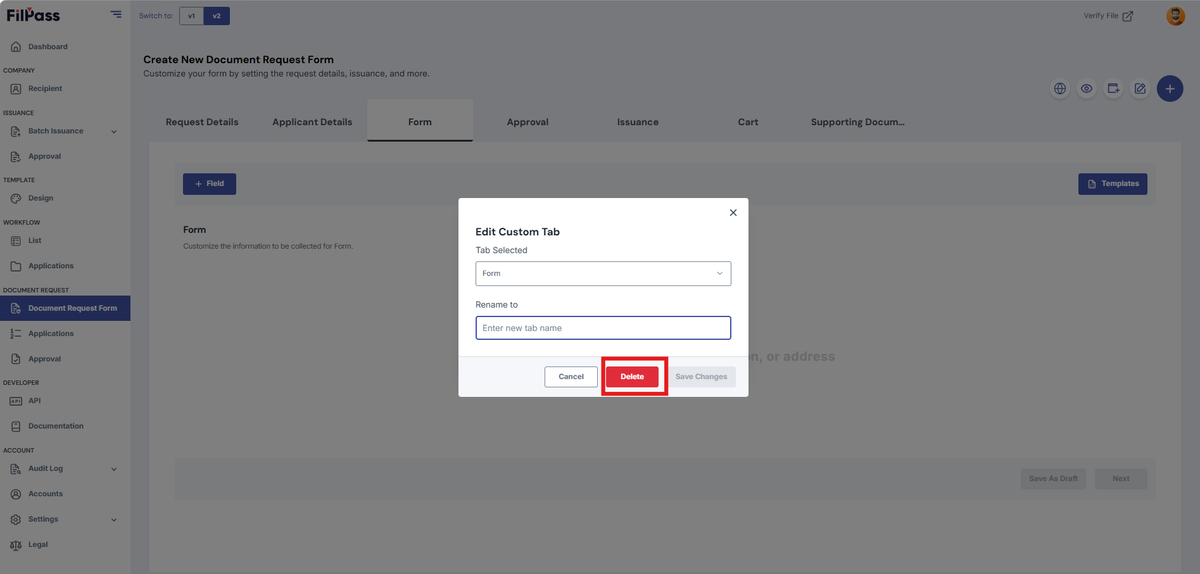Click the Save Changes button
Viewport: 1200px width, 574px height.
tap(701, 377)
